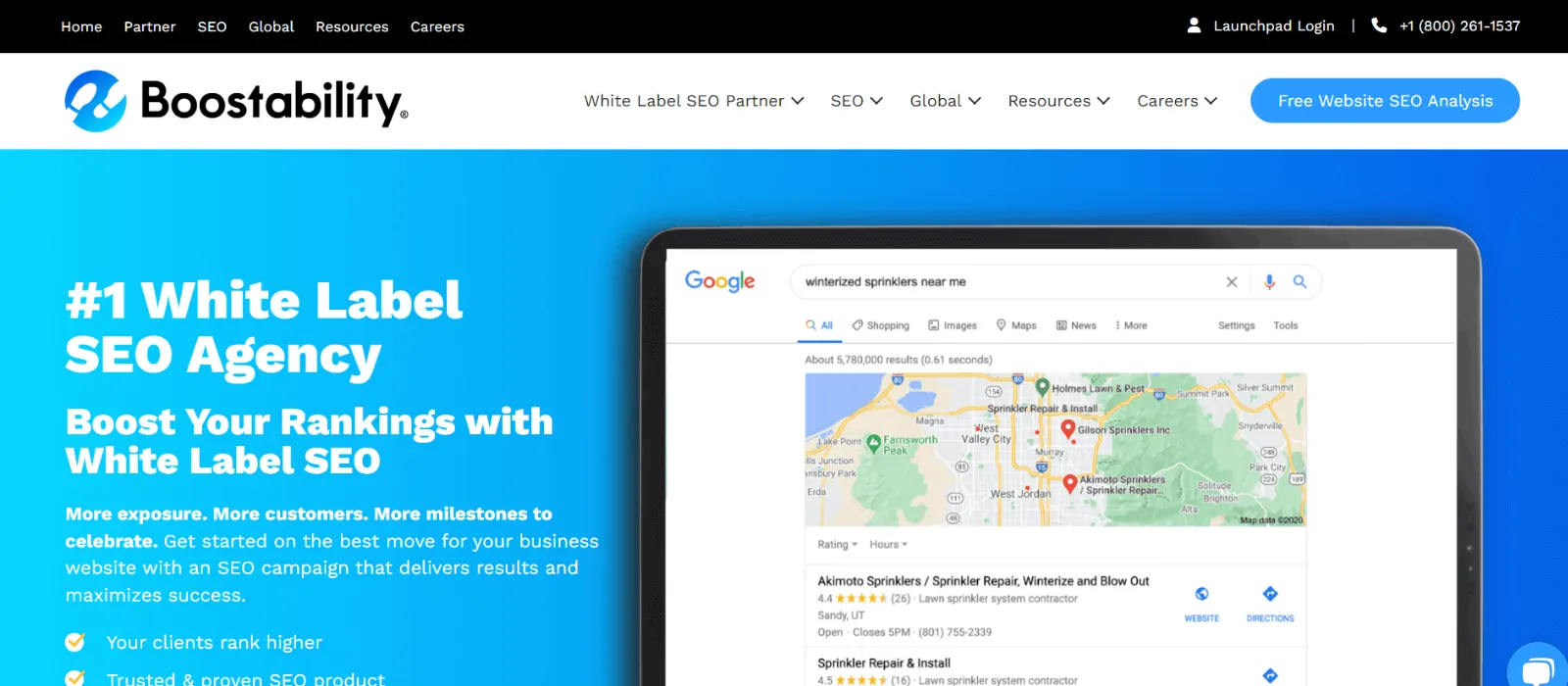Open the Sprinkler Repair & Install listing
1568x686 pixels.
tap(884, 663)
